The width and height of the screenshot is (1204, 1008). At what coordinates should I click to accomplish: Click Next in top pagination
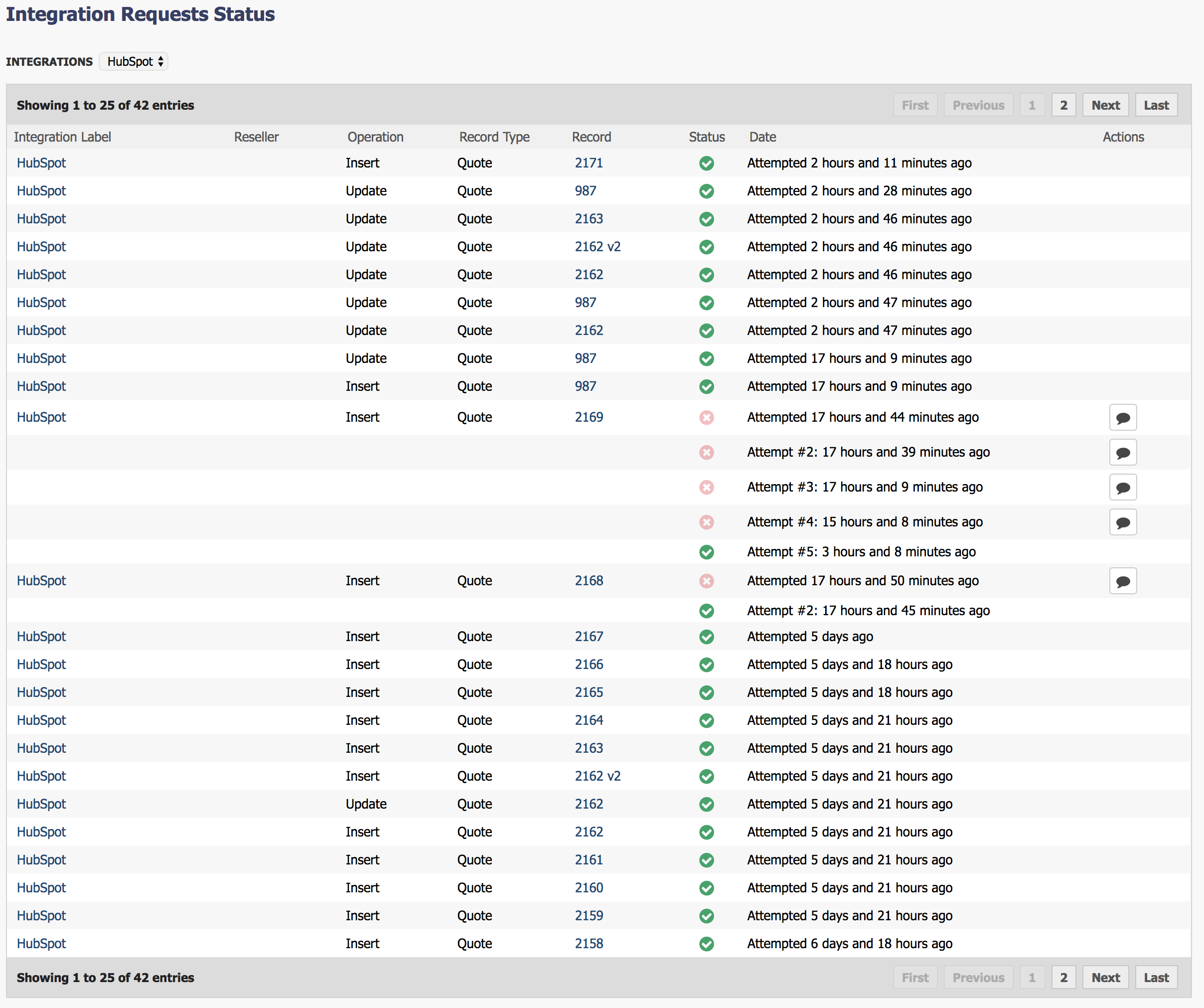point(1105,105)
